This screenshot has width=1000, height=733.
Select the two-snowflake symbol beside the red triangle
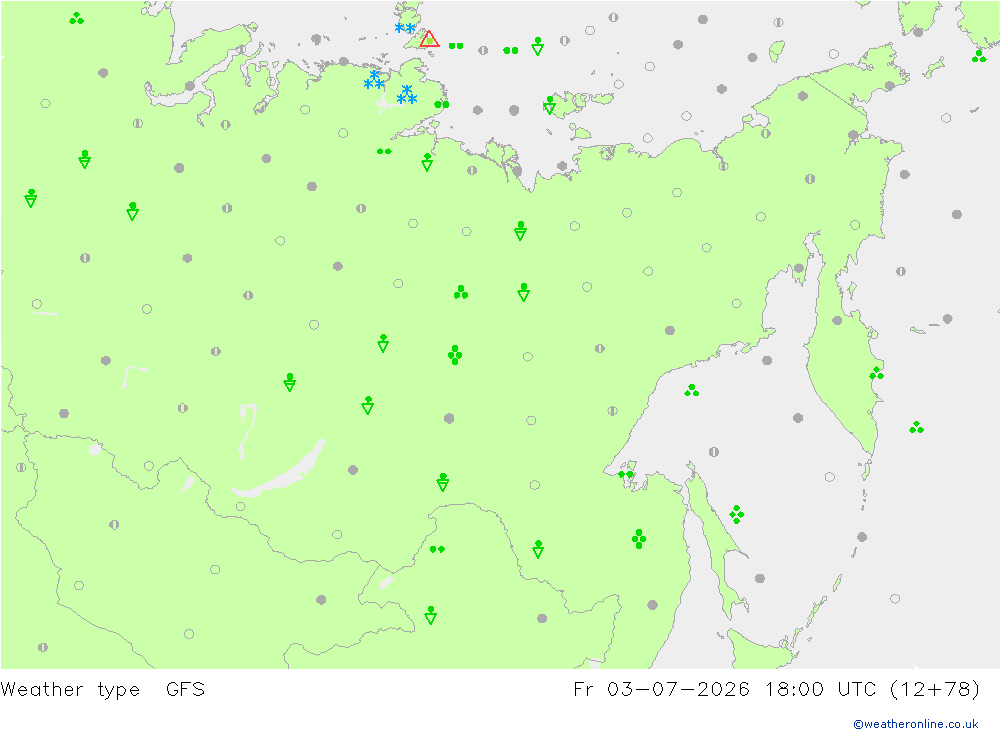(x=405, y=28)
